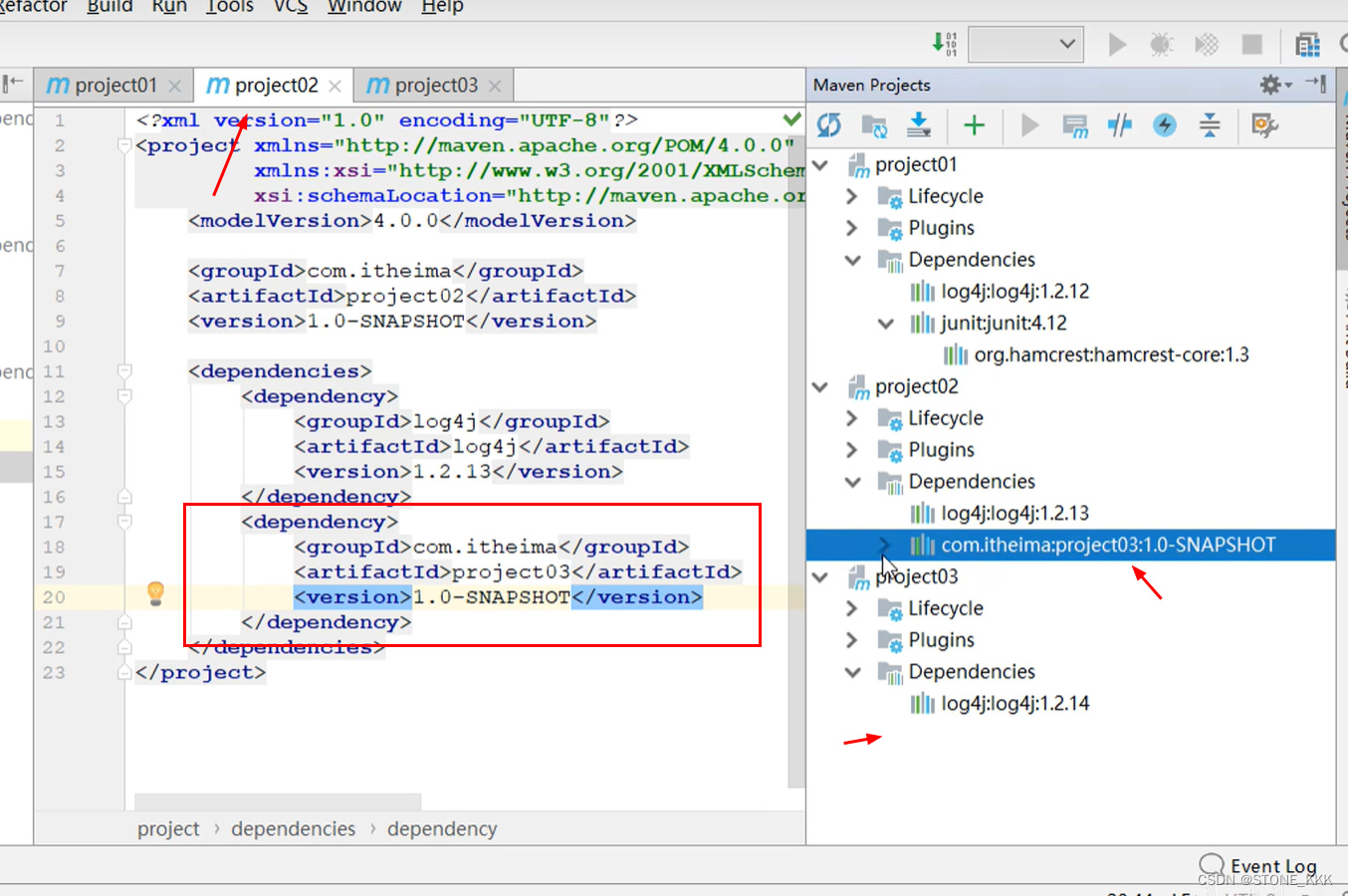Collapse the junit:junit:4.12 dependency

click(886, 324)
